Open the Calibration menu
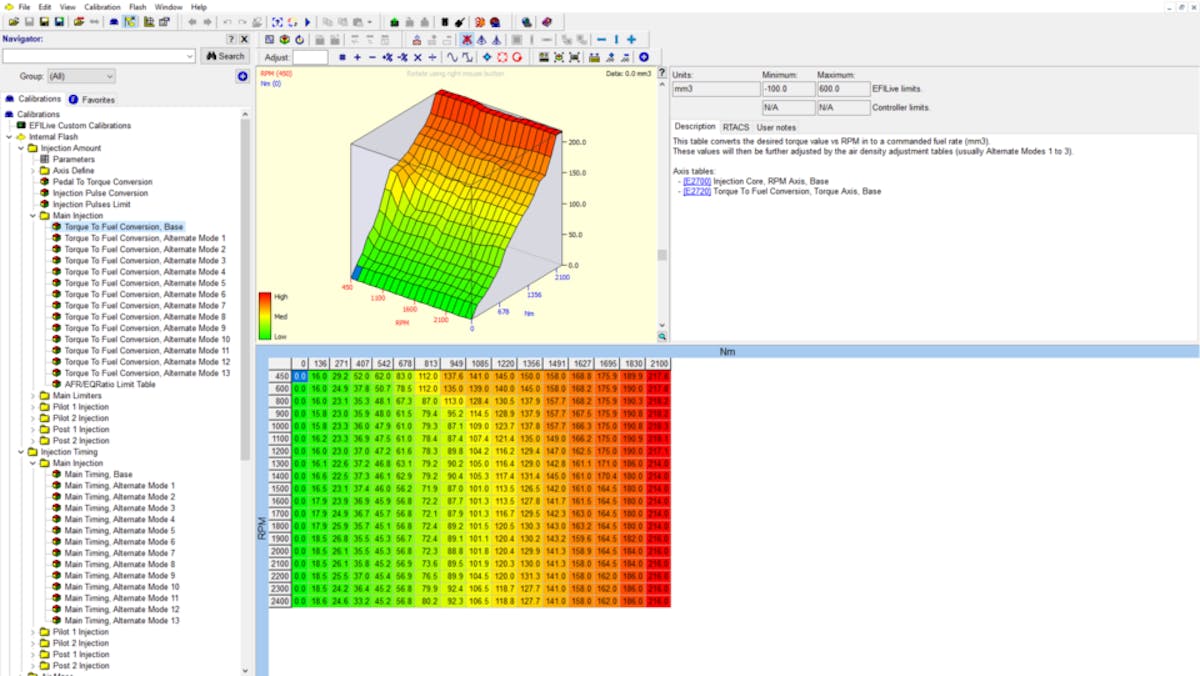 (x=102, y=7)
